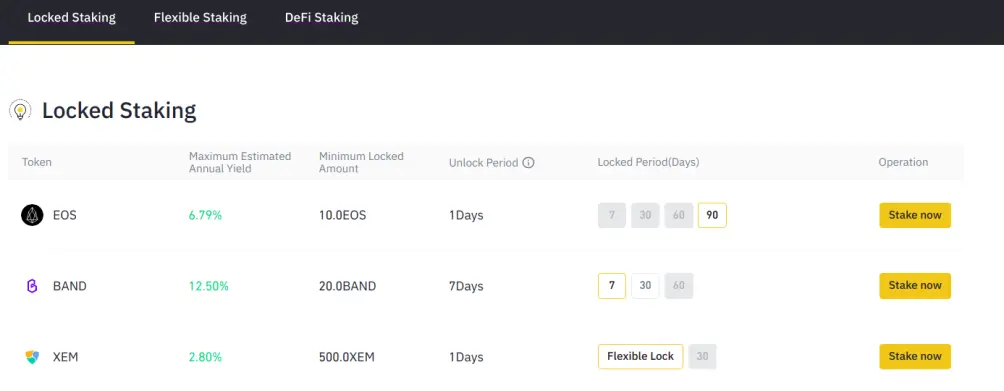Stake now for BAND
Image resolution: width=1004 pixels, height=391 pixels.
pos(915,286)
